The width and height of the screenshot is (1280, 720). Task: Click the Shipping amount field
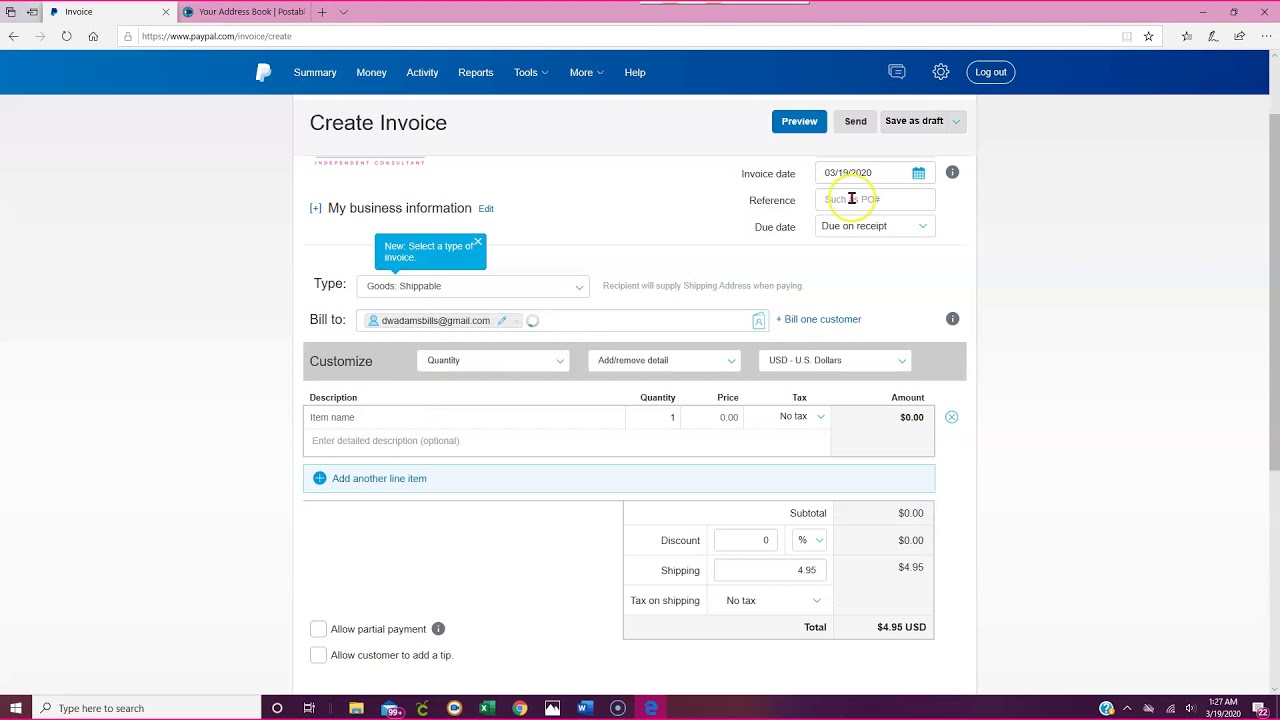770,570
